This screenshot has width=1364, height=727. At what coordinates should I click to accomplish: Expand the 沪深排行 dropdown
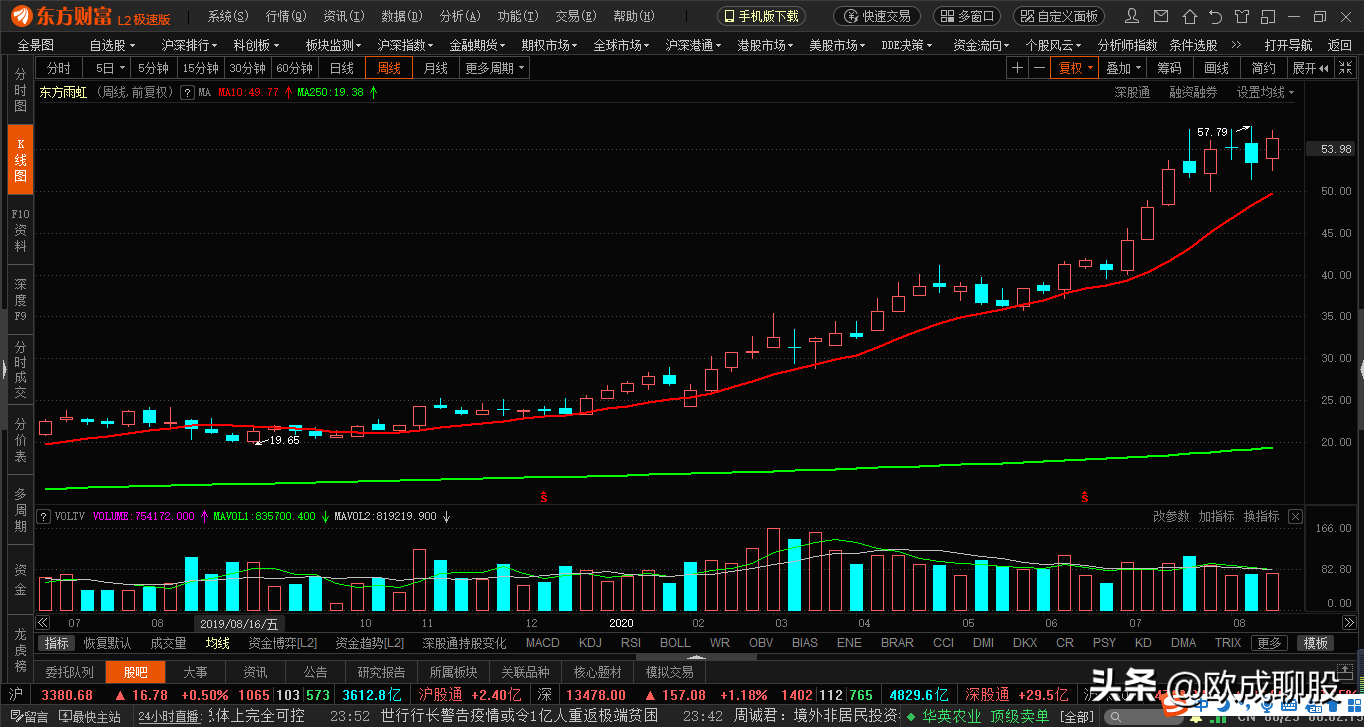click(190, 45)
